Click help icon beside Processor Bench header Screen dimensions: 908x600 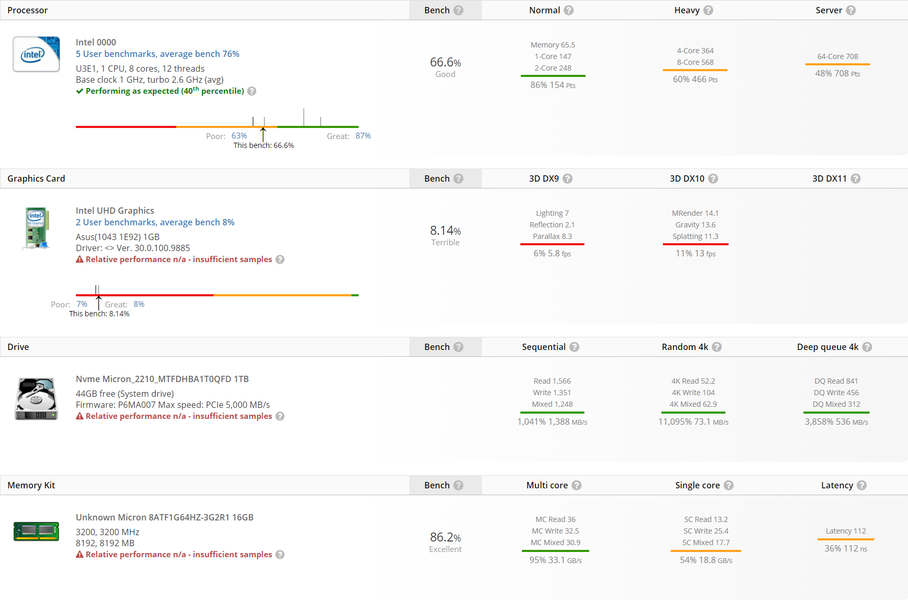pyautogui.click(x=458, y=10)
